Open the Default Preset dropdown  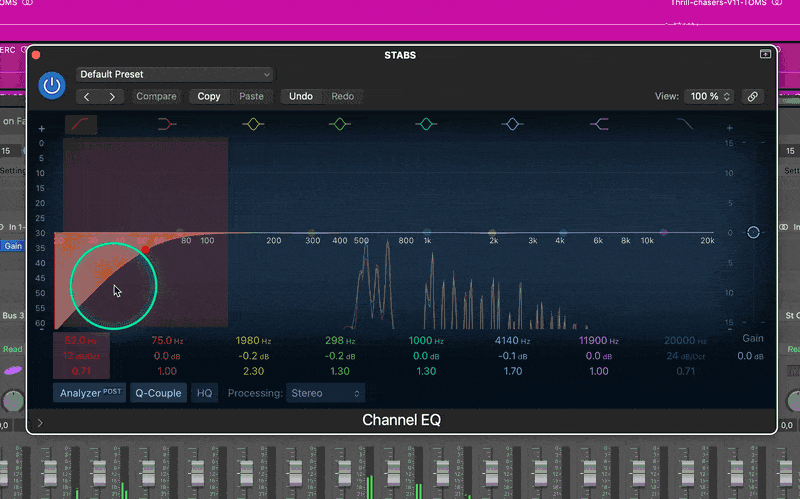[x=175, y=74]
